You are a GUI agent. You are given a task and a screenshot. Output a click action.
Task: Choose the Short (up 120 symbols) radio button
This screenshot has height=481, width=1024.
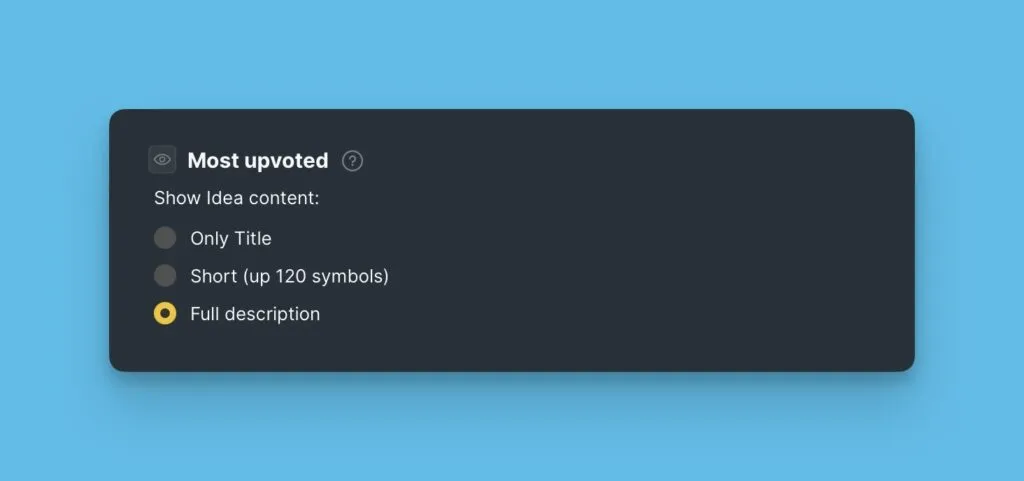(x=165, y=276)
